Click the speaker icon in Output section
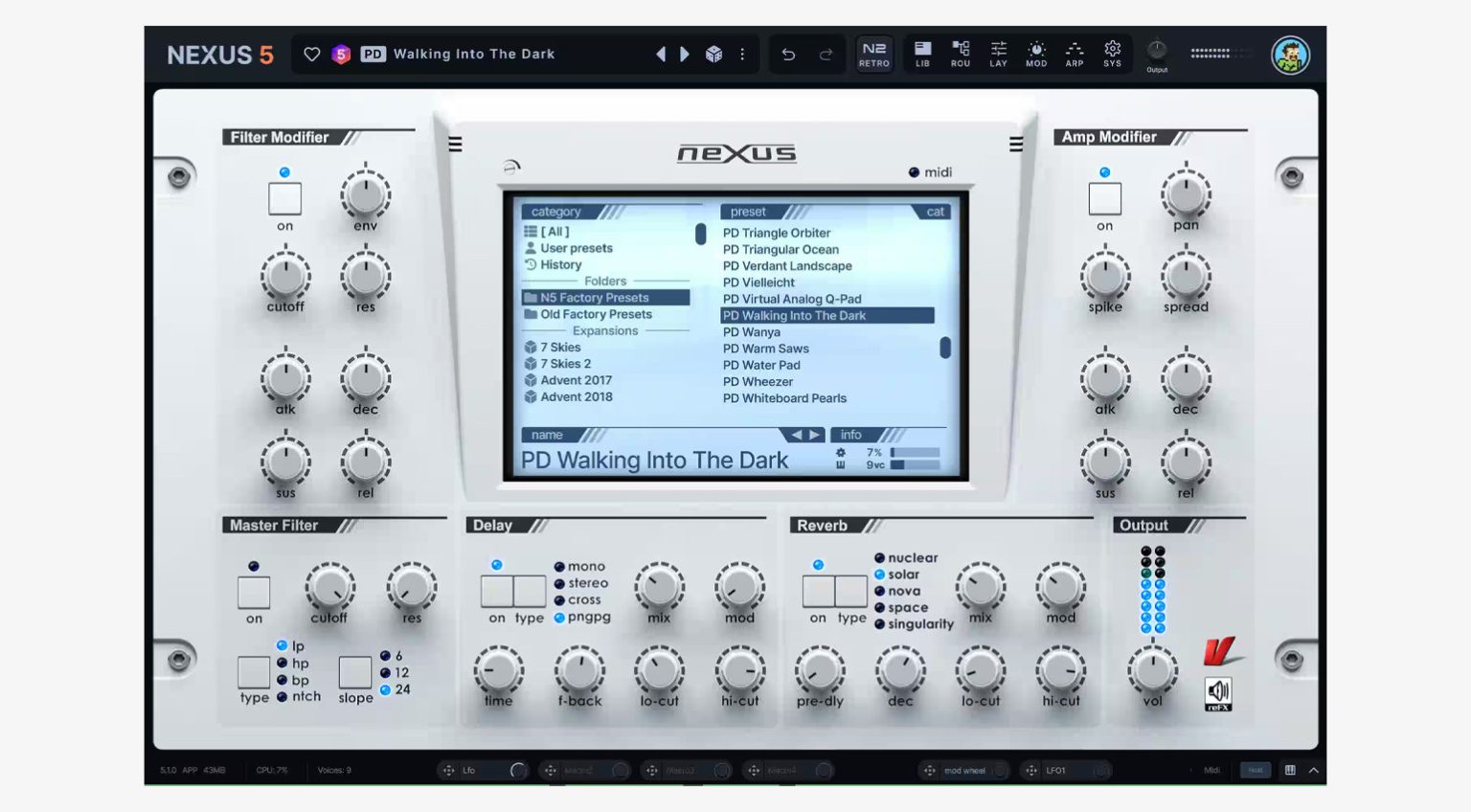Screen dimensions: 1471x812 [1218, 691]
